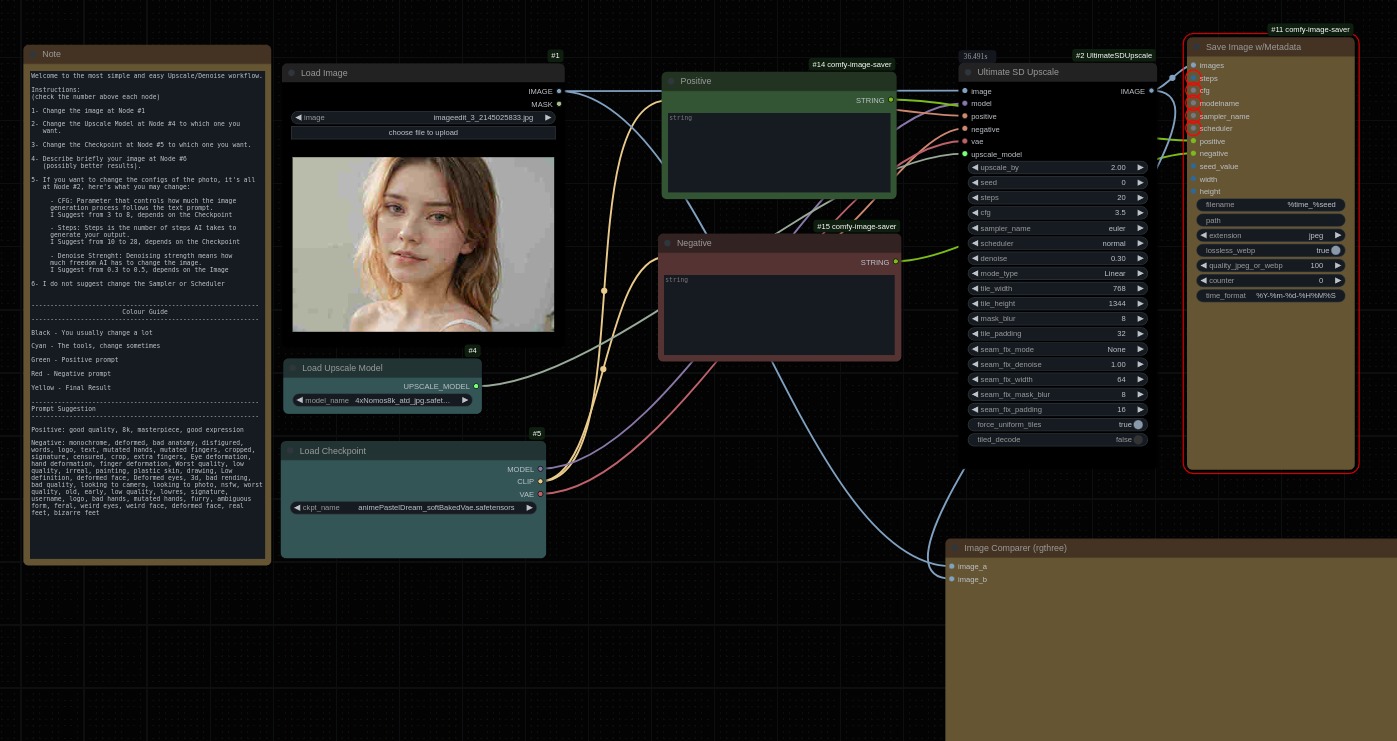The image size is (1397, 741).
Task: Collapse the Ultimate SD Upscale node via title dot
Action: (968, 72)
